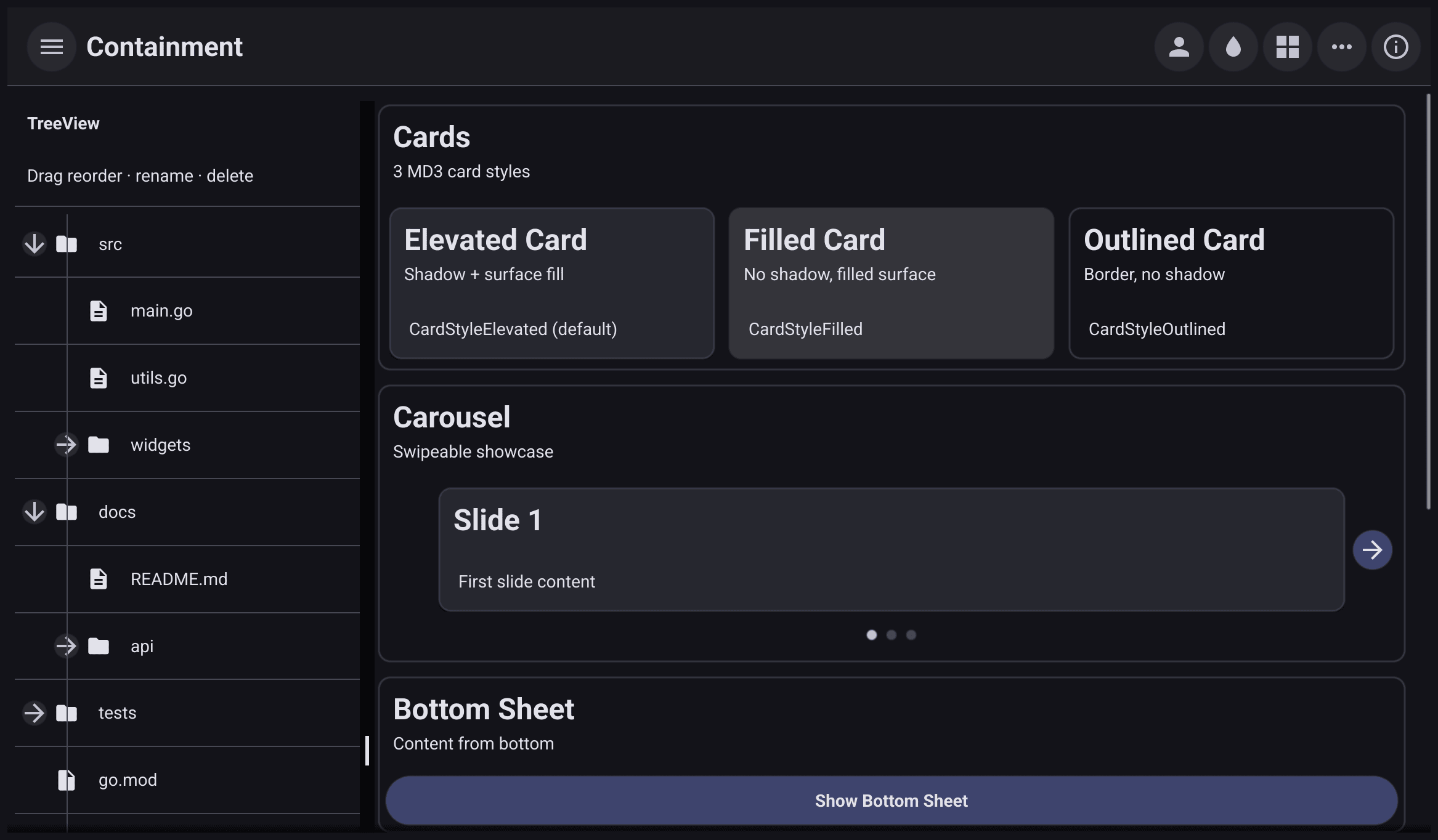Click the Carousel section heading
Screen dimensions: 1438x840
452,417
